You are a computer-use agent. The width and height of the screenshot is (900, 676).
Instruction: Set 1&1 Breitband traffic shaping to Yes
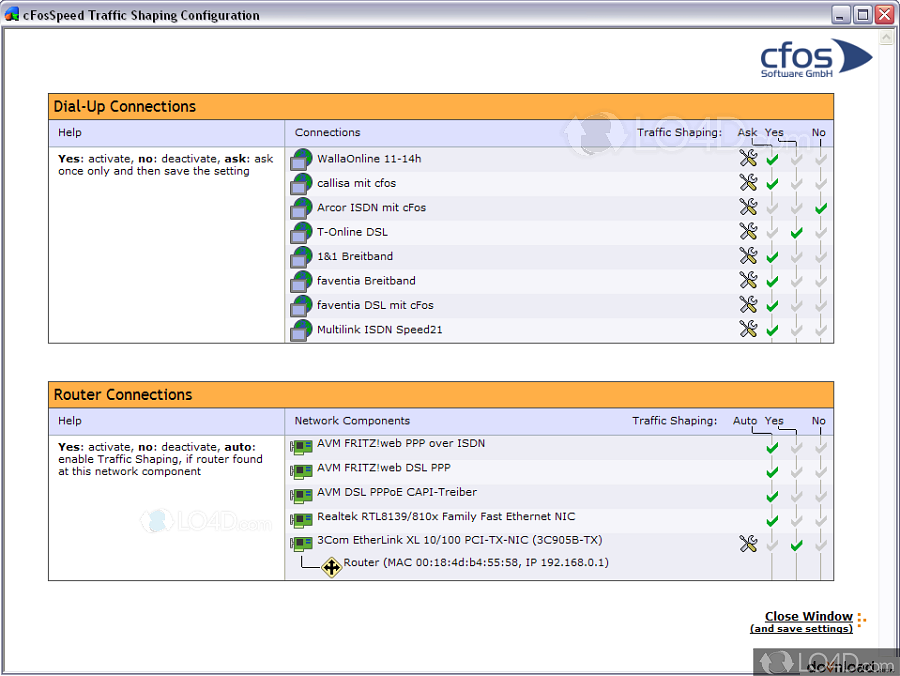[x=796, y=257]
